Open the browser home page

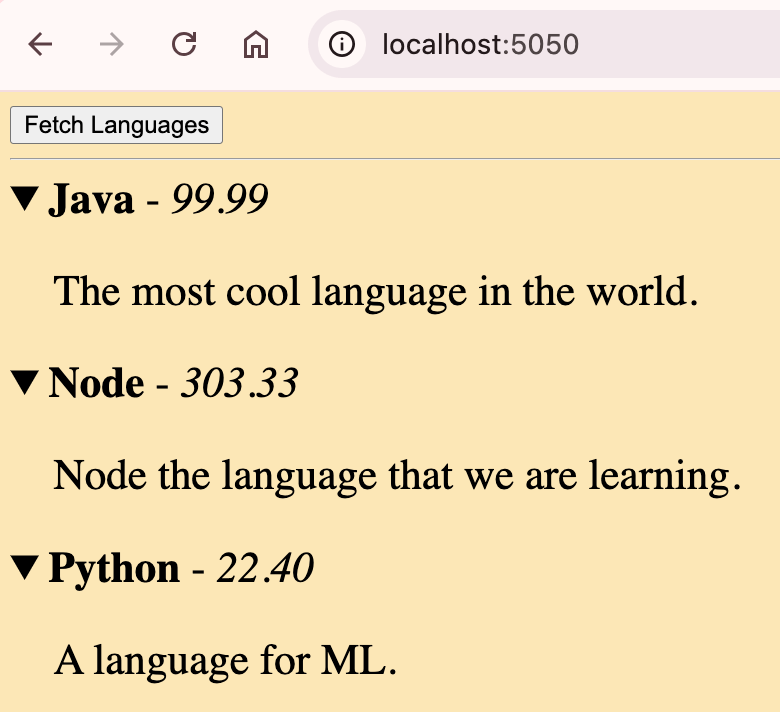tap(256, 45)
